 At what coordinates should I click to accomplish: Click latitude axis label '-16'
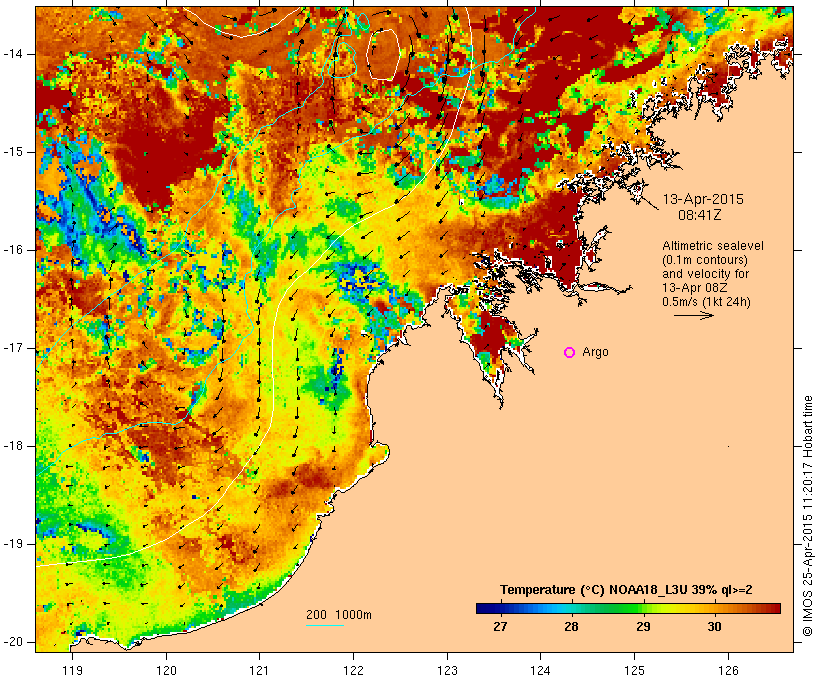tap(12, 250)
